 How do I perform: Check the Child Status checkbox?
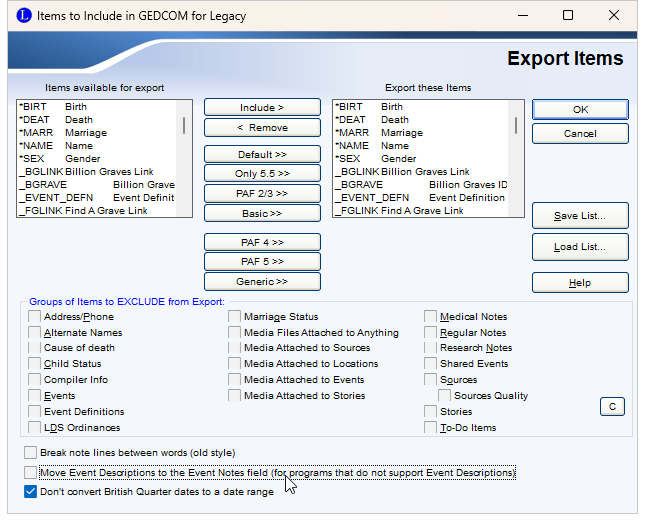point(35,364)
